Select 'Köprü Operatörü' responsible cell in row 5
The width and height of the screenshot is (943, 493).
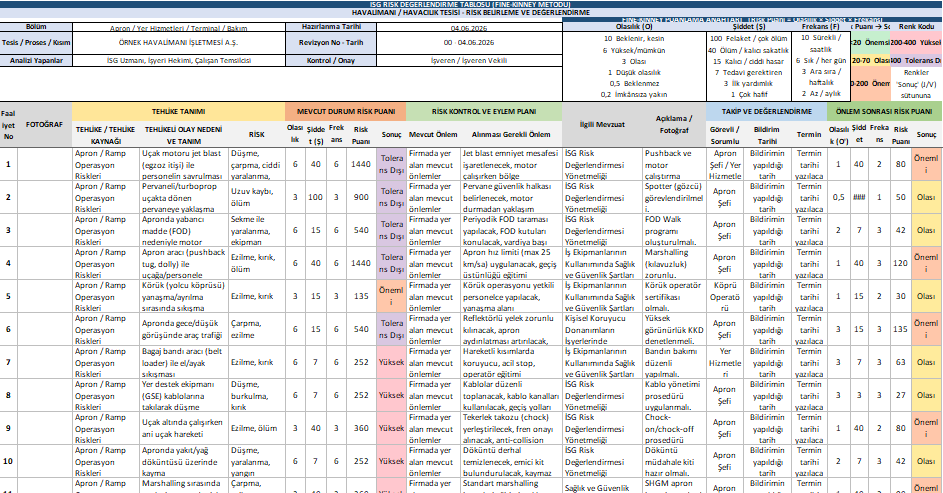coord(725,296)
